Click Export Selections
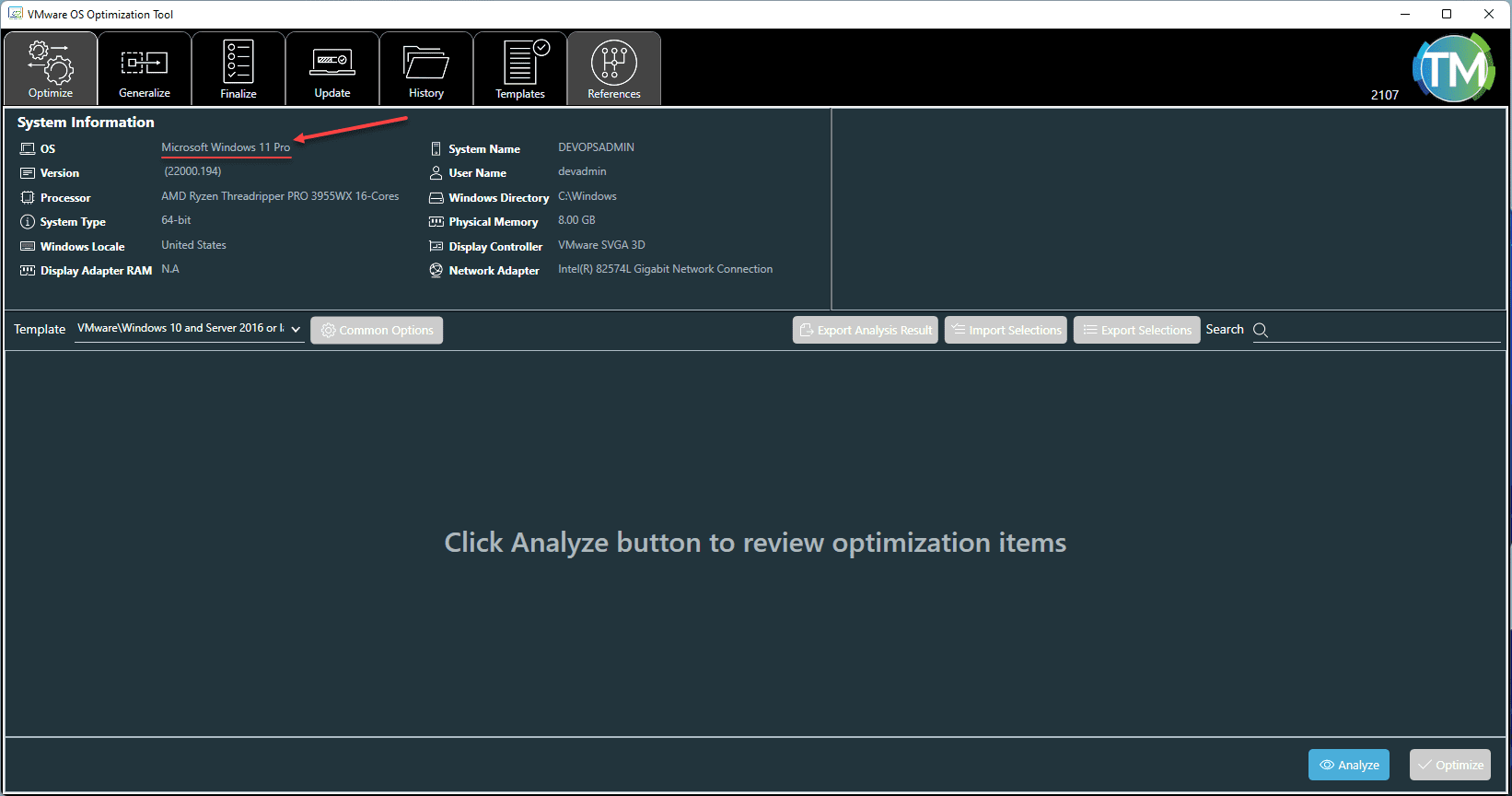 [x=1137, y=330]
